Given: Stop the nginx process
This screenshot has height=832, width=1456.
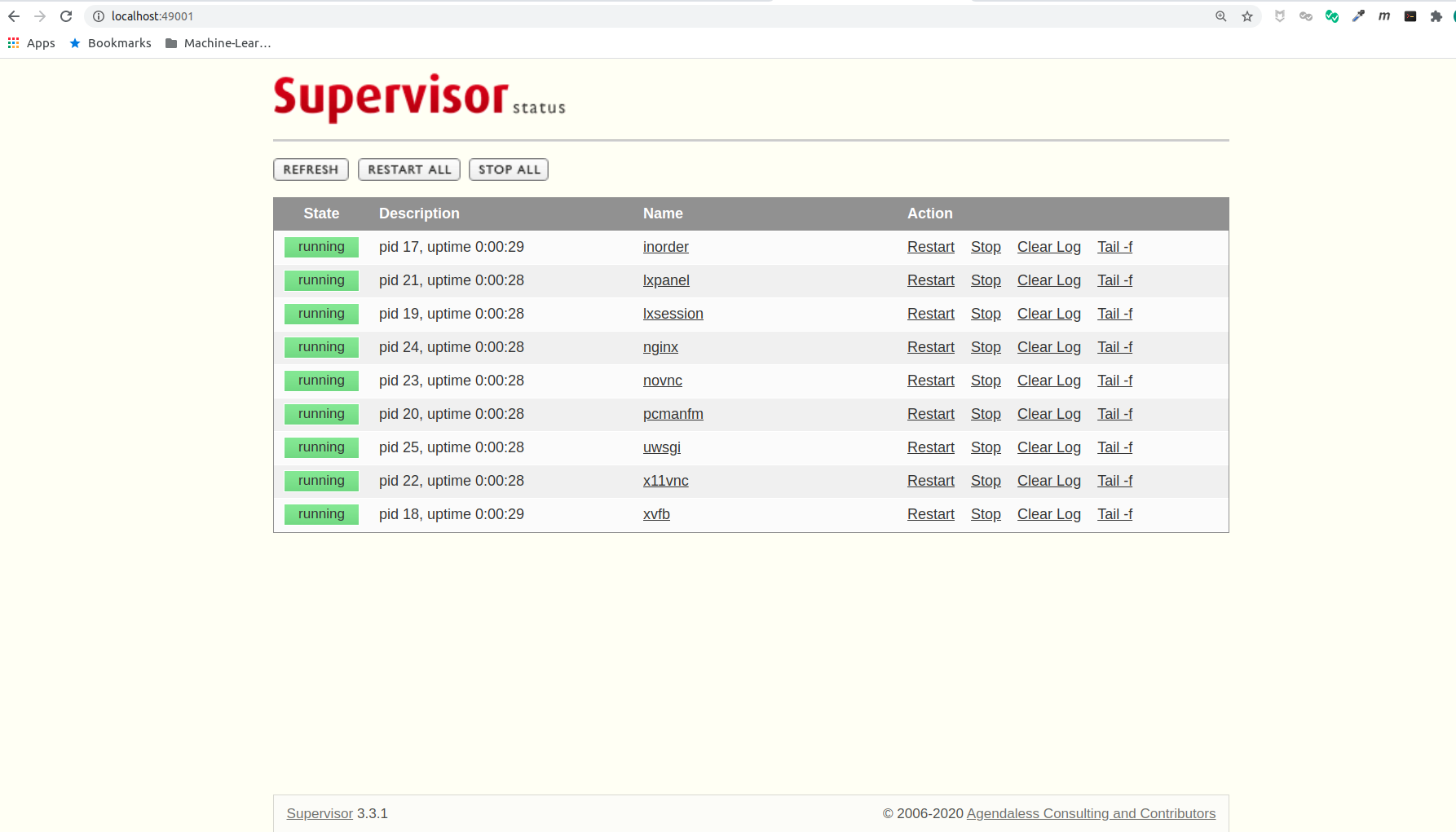Looking at the screenshot, I should point(986,347).
